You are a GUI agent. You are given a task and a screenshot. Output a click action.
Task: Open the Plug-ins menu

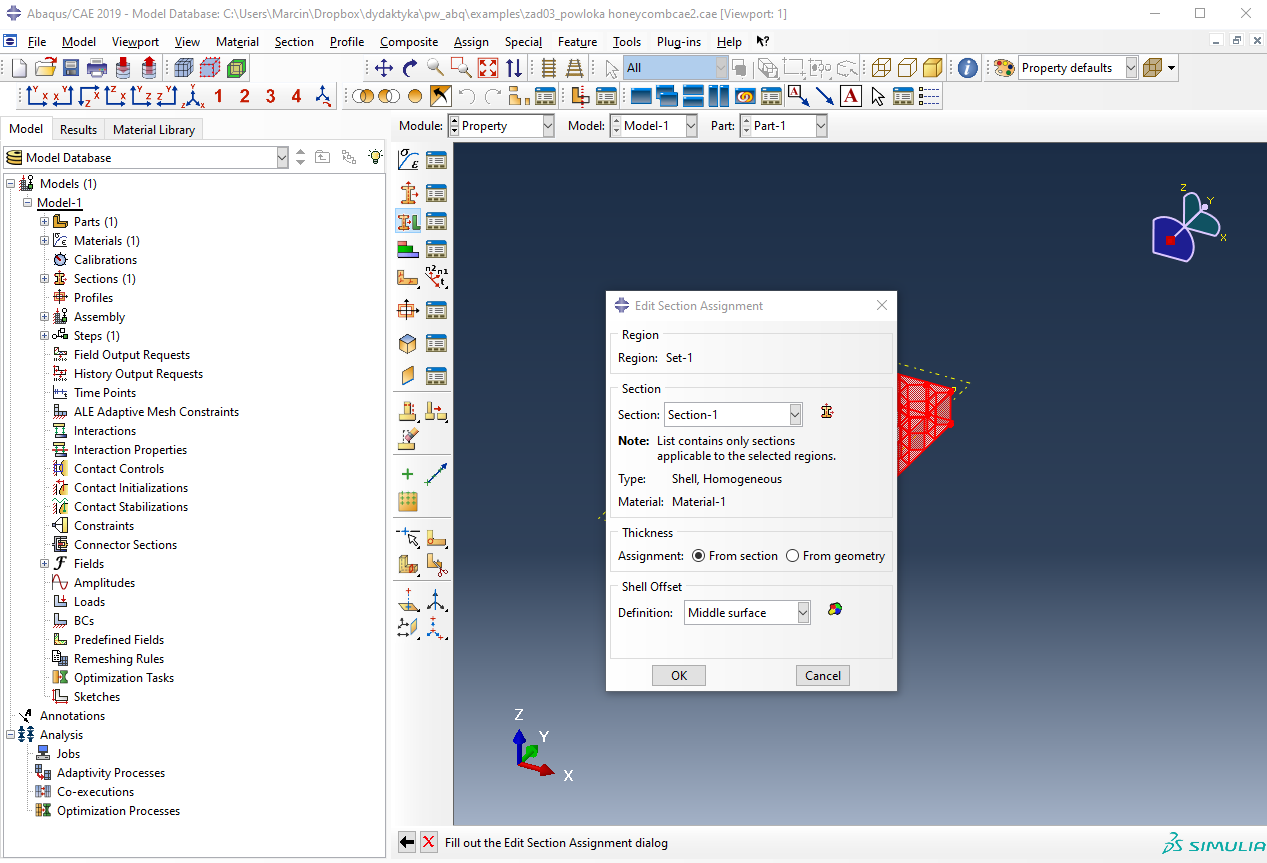tap(678, 42)
